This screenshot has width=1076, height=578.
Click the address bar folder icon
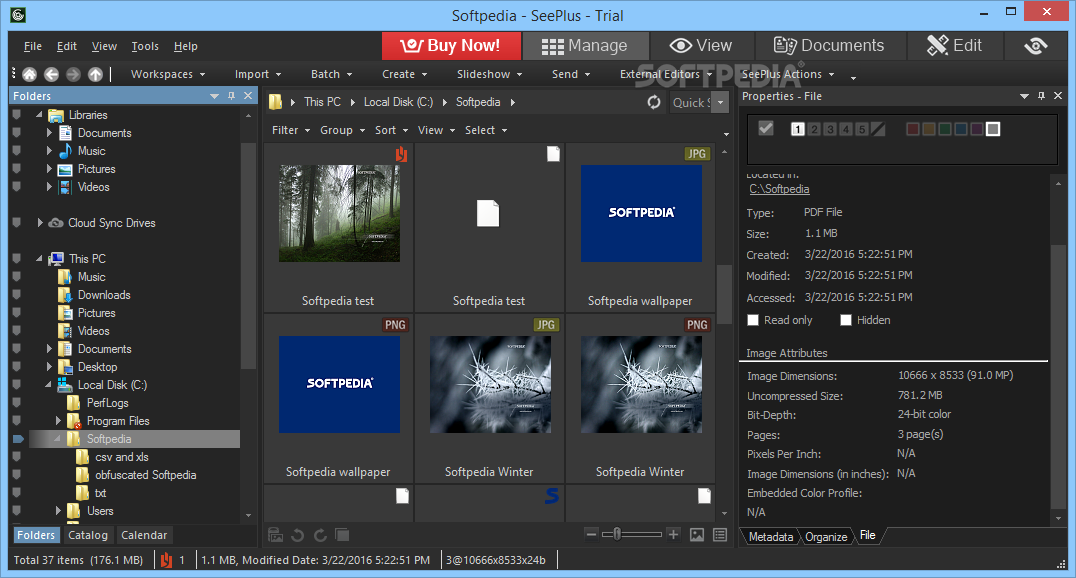275,102
